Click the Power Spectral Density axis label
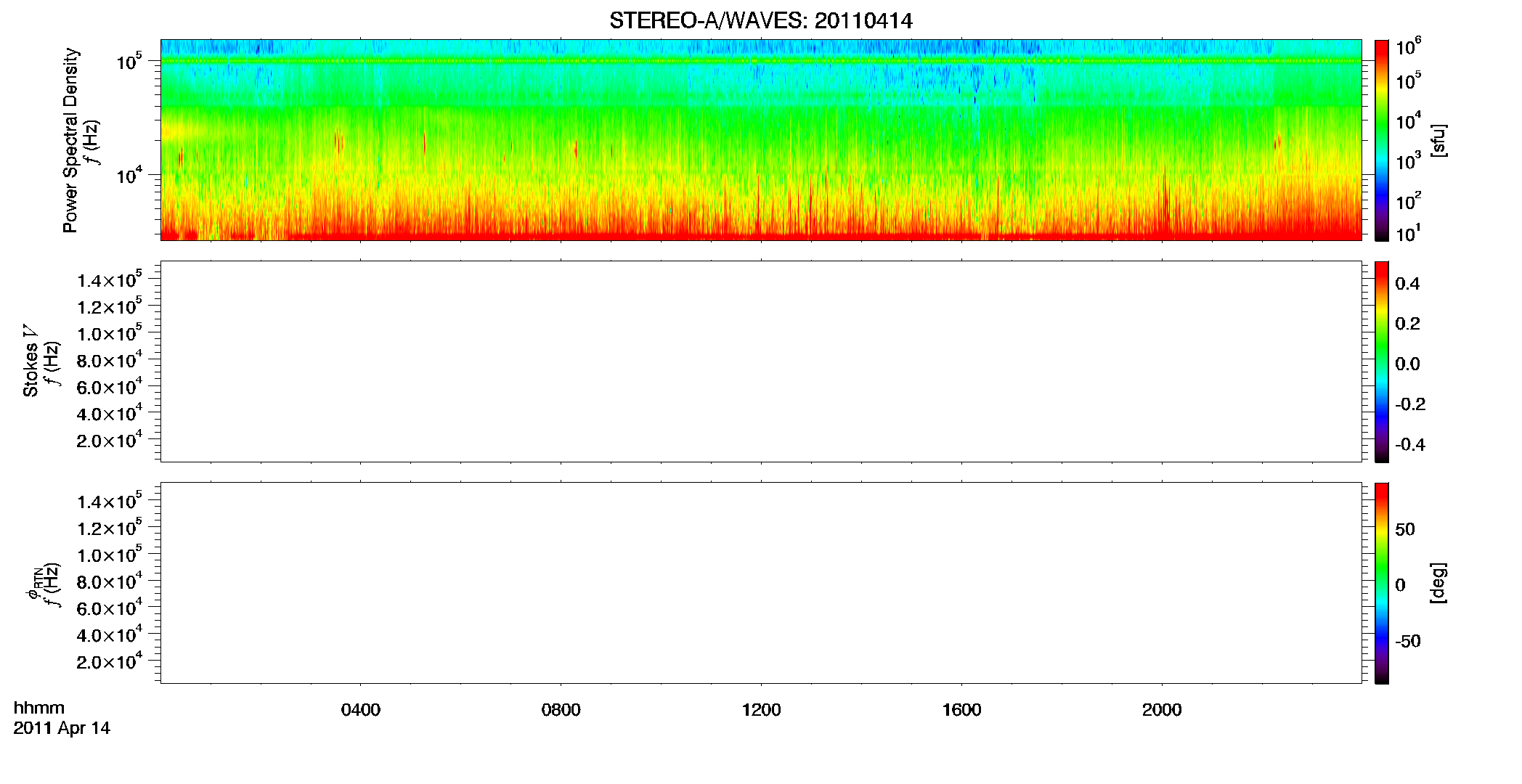The height and width of the screenshot is (784, 1522). [70, 140]
